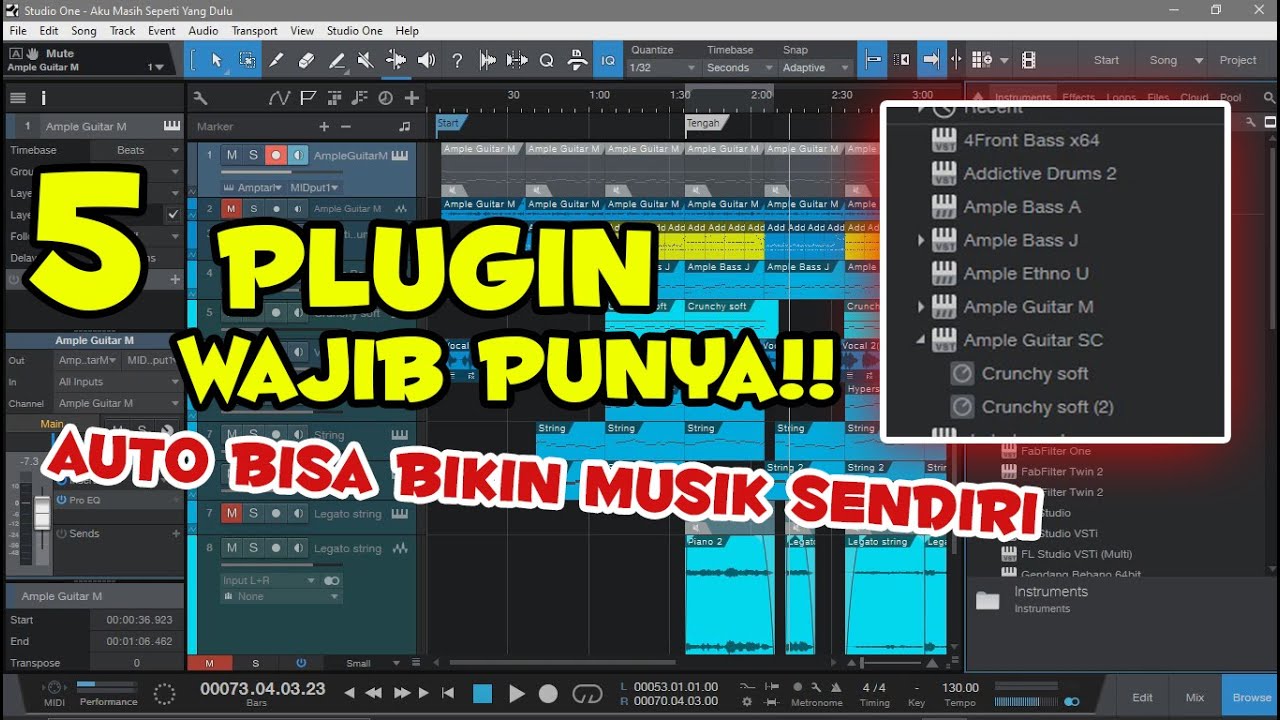Viewport: 1280px width, 720px height.
Task: Mute track 1 AmpleGuitarM
Action: [232, 155]
